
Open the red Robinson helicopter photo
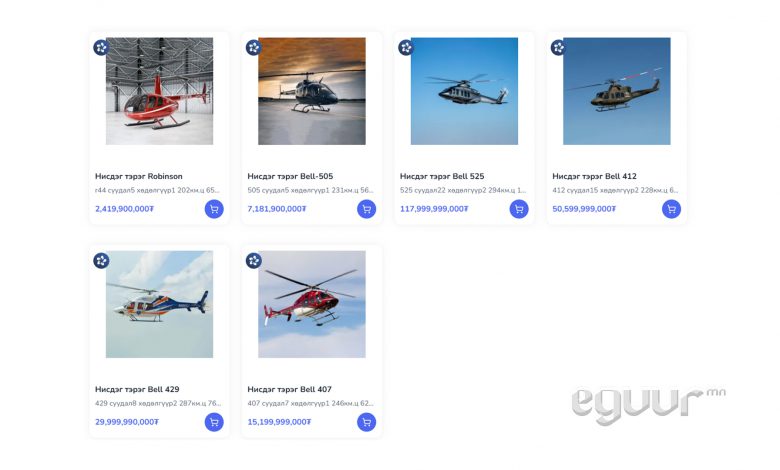[159, 91]
